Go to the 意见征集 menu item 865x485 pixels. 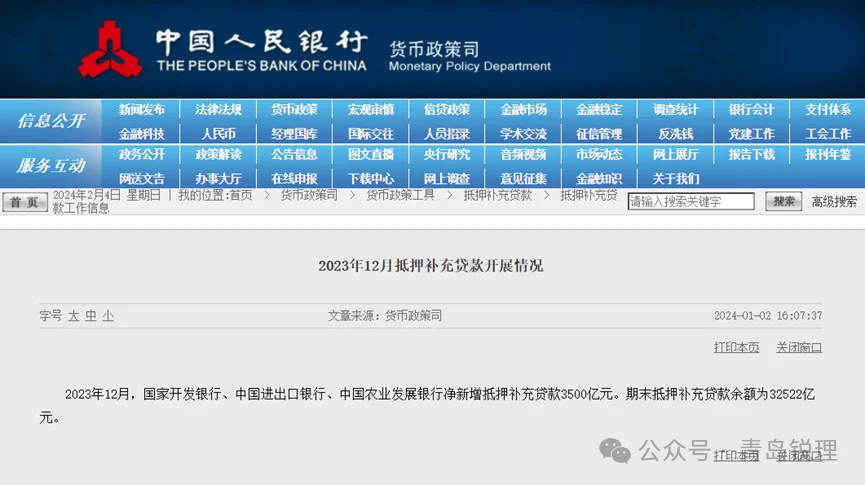click(x=523, y=179)
